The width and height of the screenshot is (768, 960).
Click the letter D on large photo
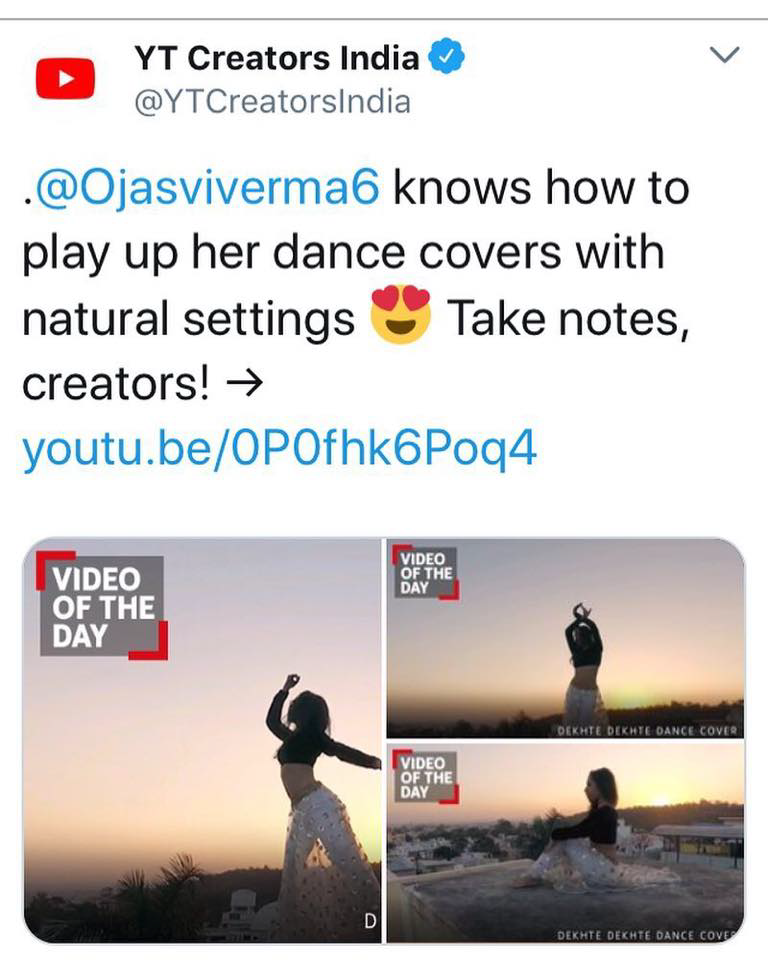[x=369, y=922]
